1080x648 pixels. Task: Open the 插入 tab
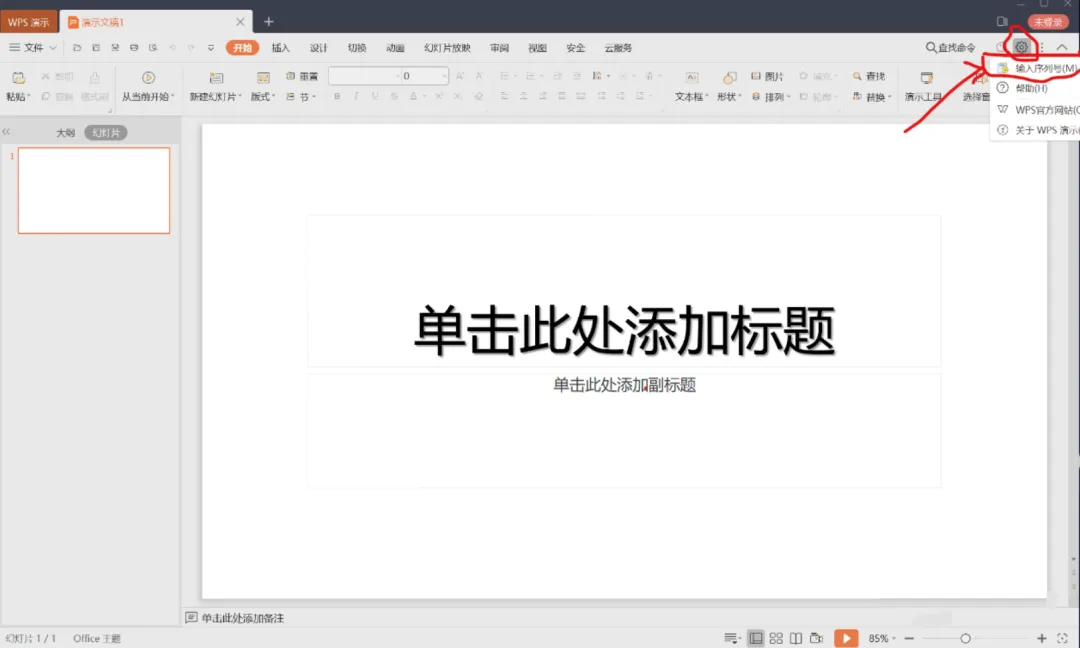pos(280,48)
